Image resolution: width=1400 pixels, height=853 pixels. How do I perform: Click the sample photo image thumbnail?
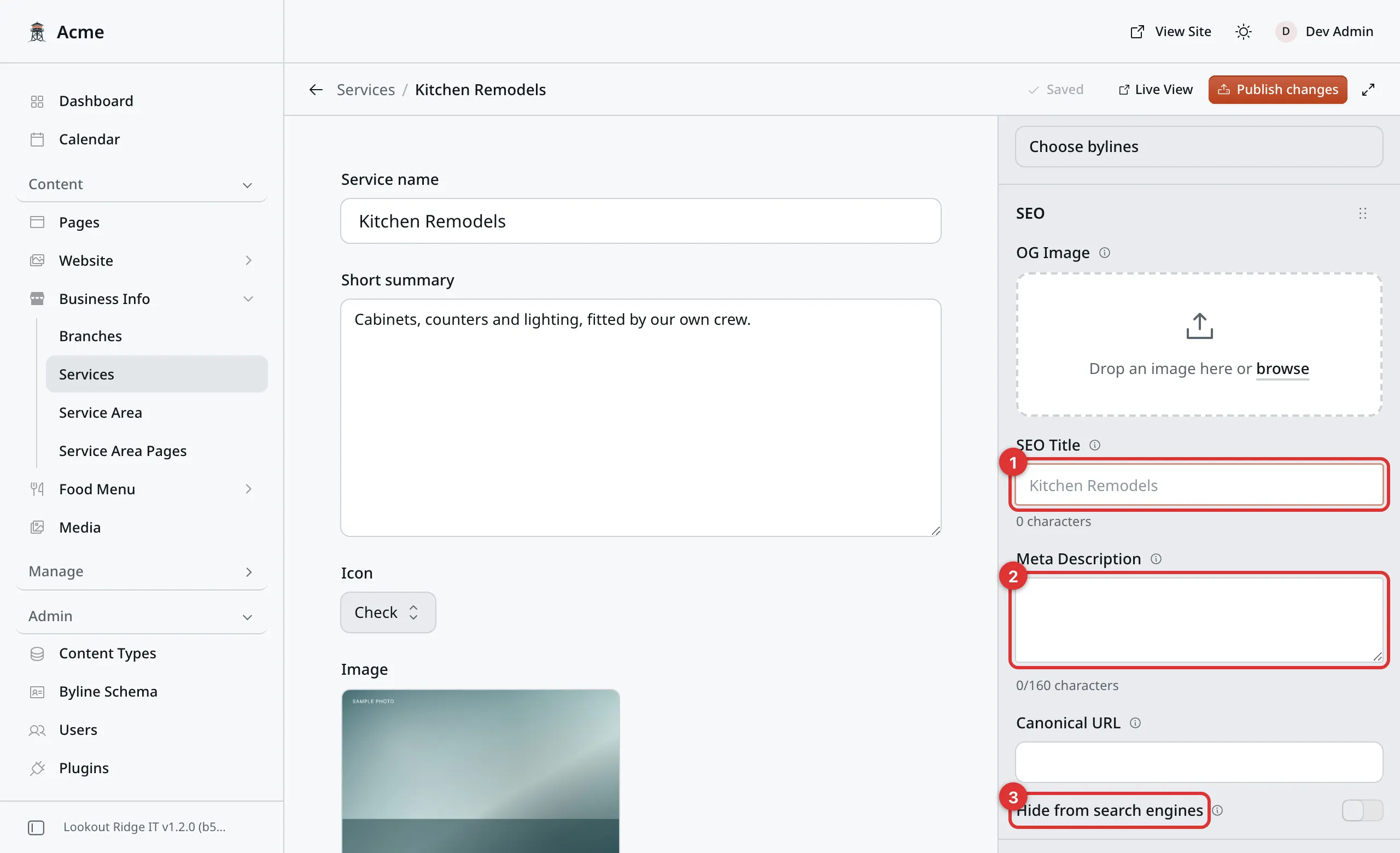pyautogui.click(x=481, y=771)
